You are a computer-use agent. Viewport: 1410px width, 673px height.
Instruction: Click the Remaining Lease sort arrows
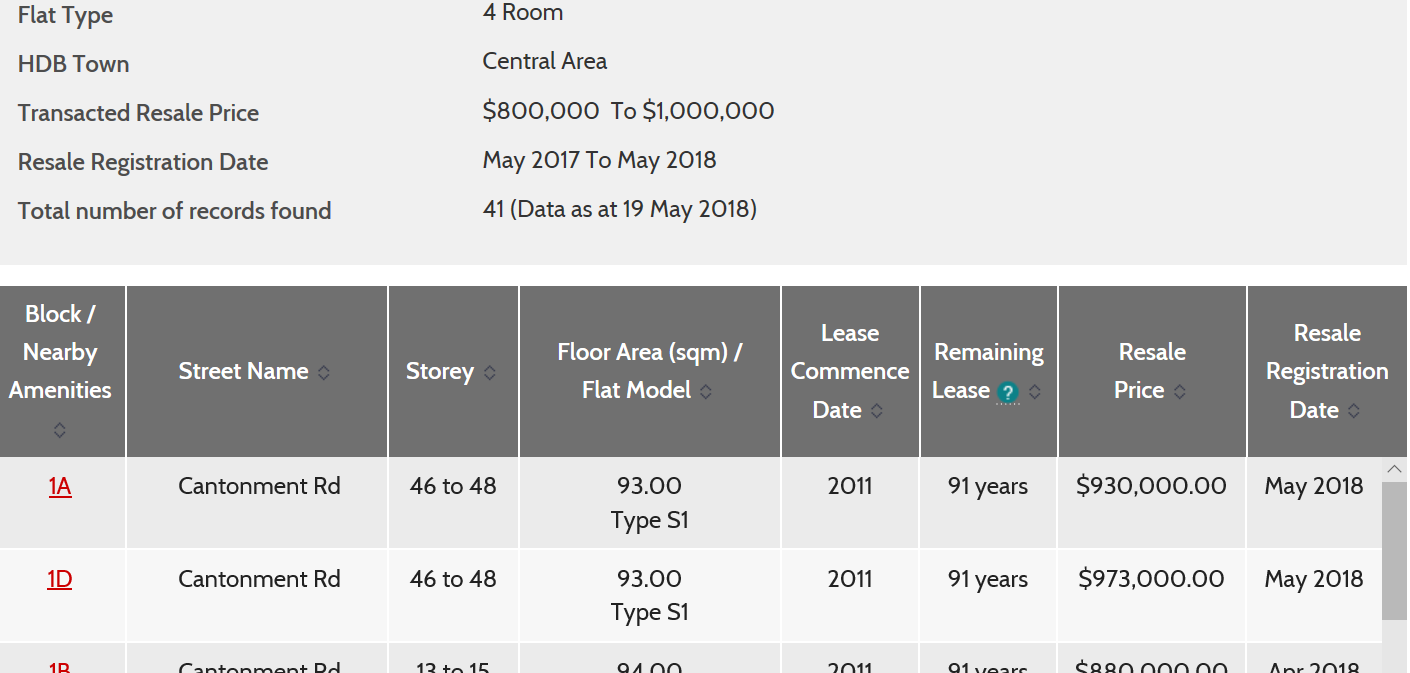click(1035, 392)
